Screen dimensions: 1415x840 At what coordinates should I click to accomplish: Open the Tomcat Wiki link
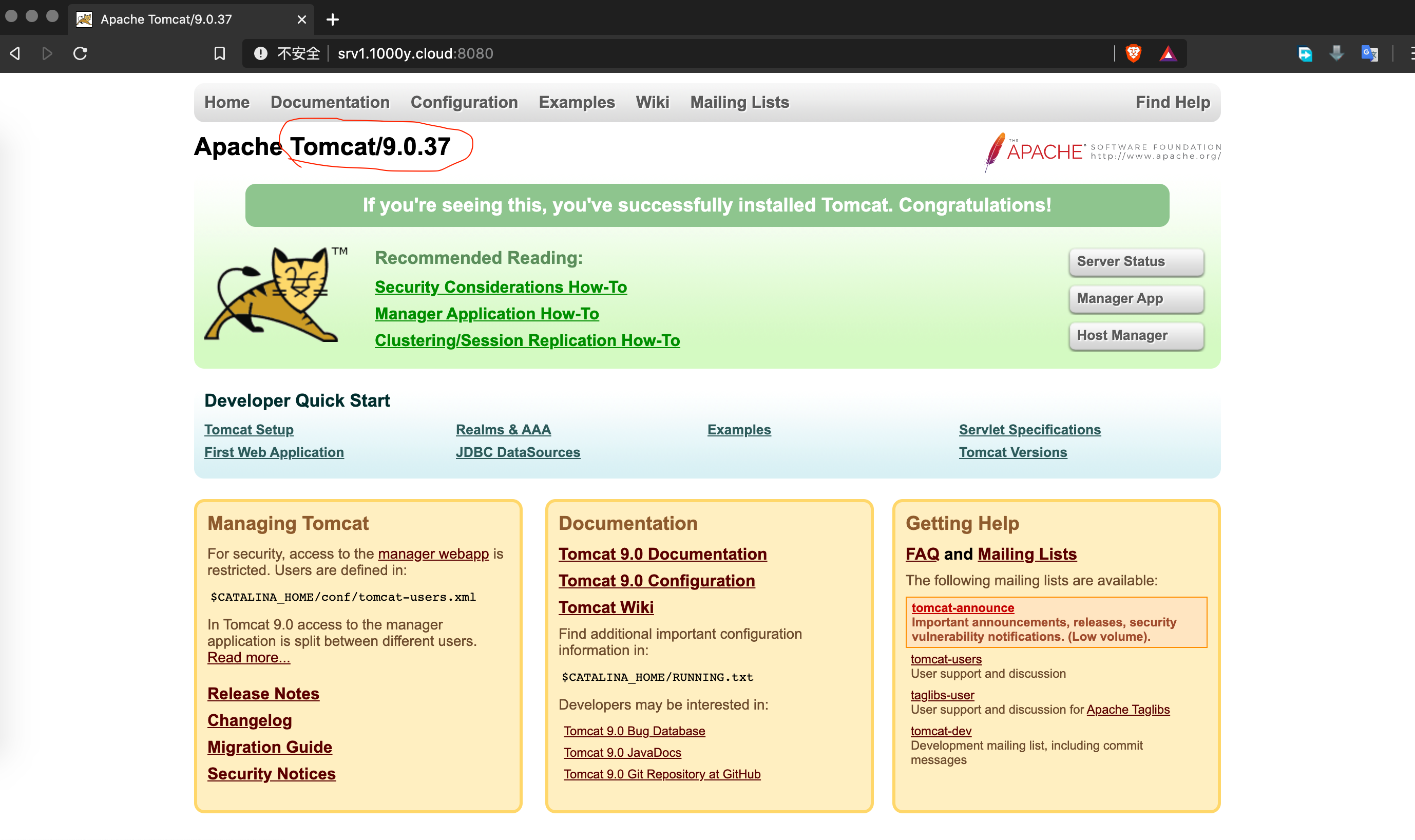pyautogui.click(x=606, y=607)
